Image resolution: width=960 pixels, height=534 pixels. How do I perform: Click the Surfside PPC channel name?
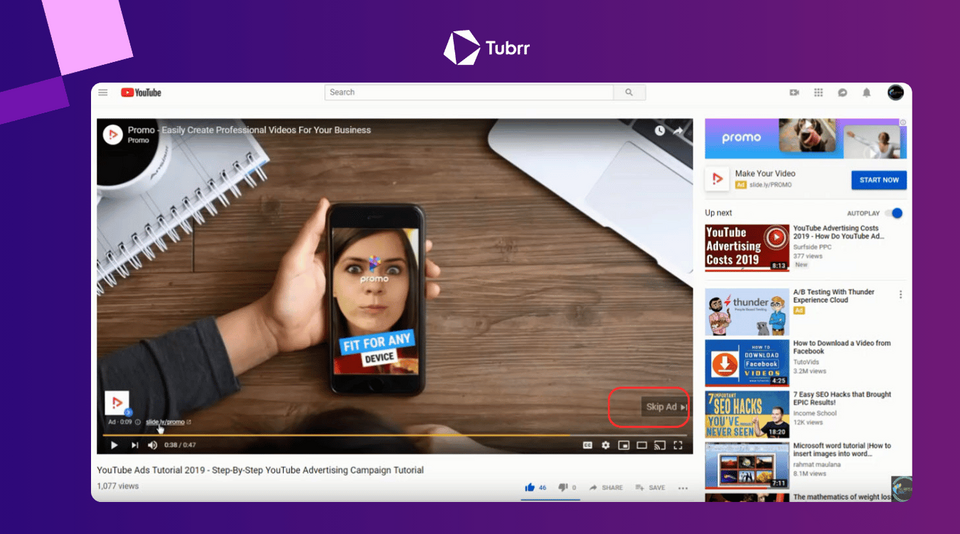[x=812, y=247]
